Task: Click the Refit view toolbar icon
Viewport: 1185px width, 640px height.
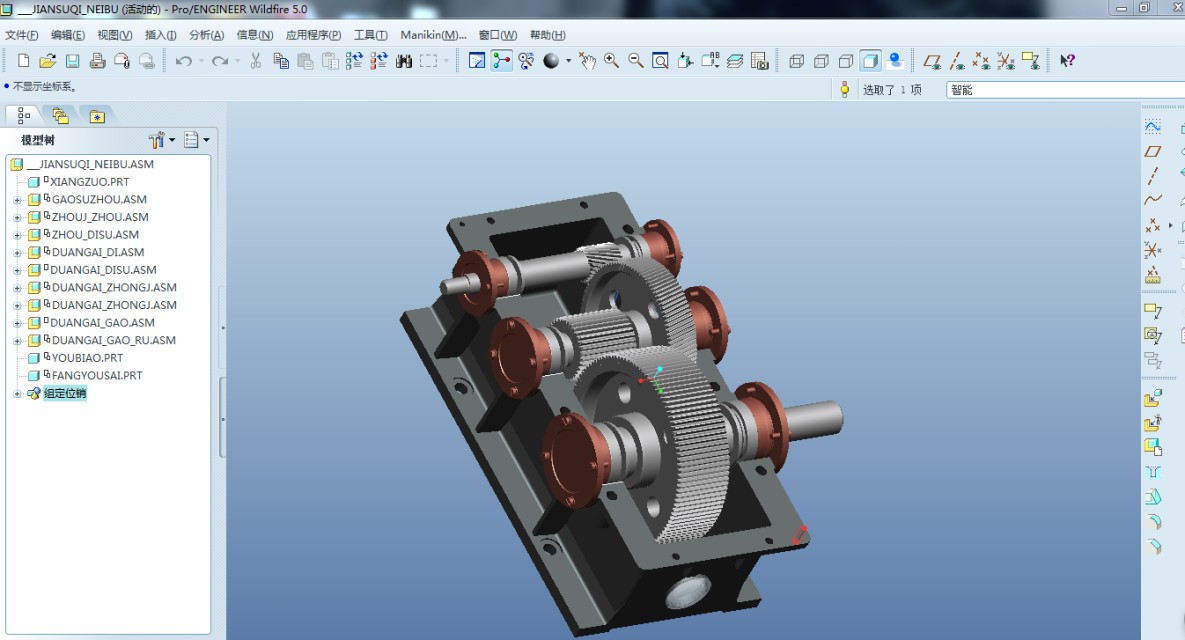Action: [x=660, y=61]
